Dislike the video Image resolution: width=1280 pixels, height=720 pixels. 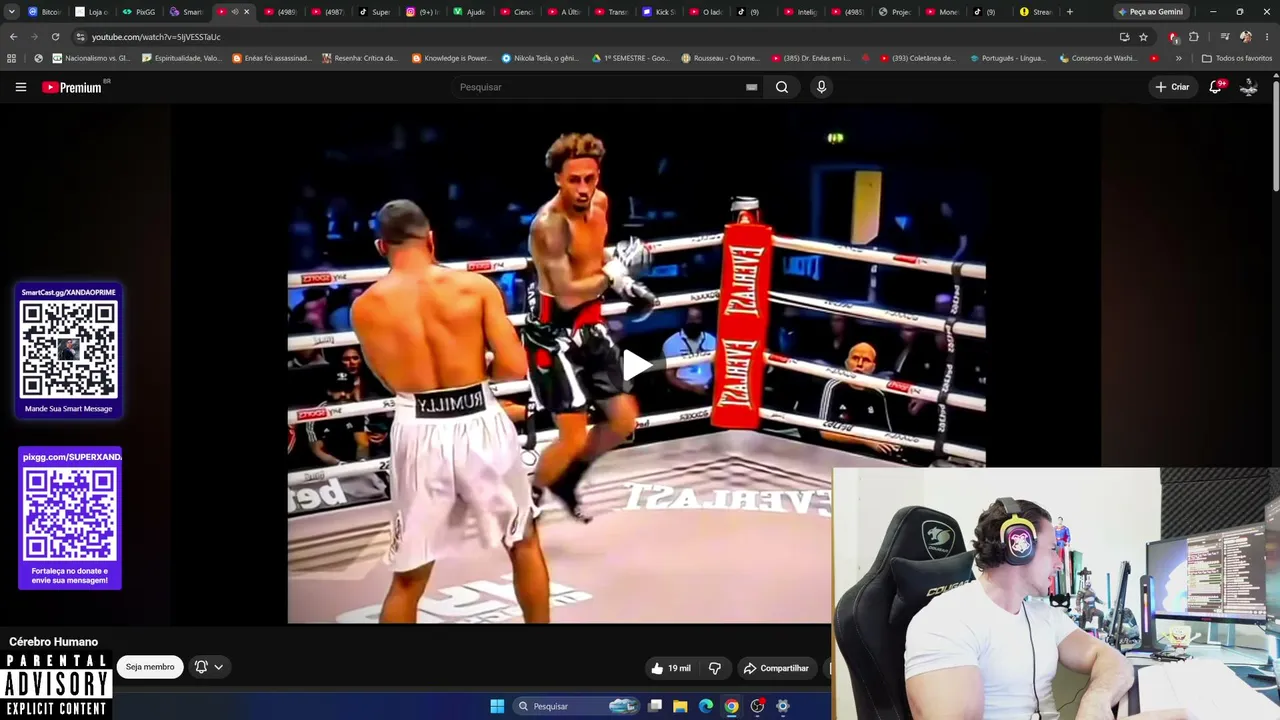click(715, 668)
